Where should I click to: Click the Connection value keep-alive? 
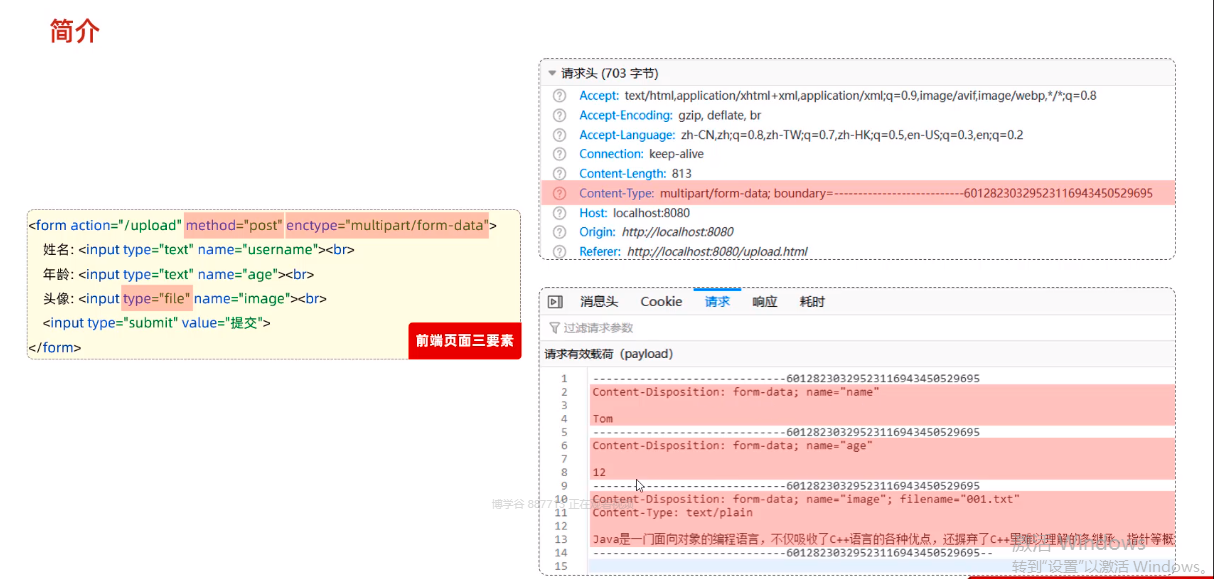676,154
